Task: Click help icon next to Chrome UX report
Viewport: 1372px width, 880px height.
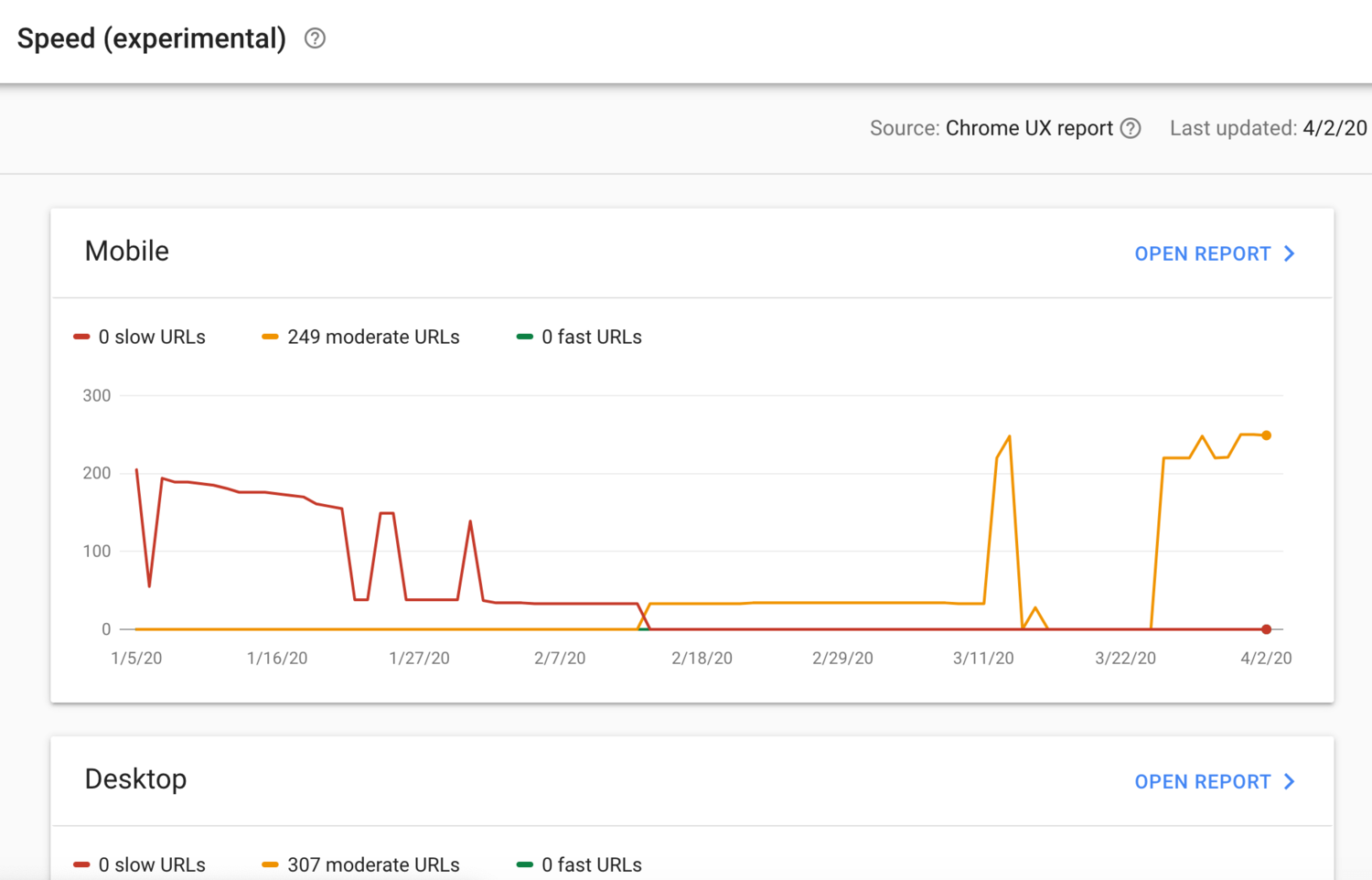Action: pyautogui.click(x=1131, y=128)
